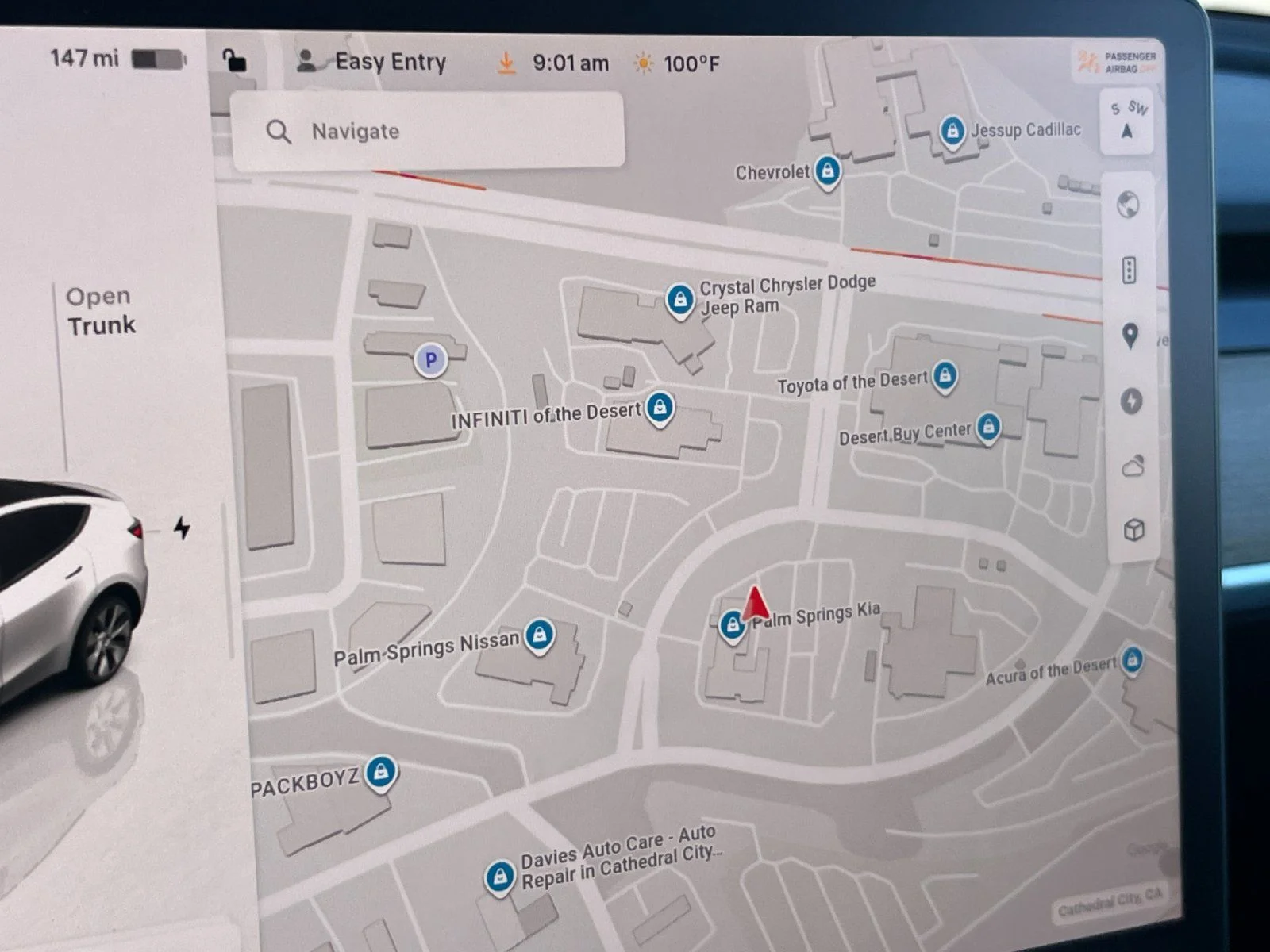Select the Desert Buy Center pin

click(x=988, y=428)
